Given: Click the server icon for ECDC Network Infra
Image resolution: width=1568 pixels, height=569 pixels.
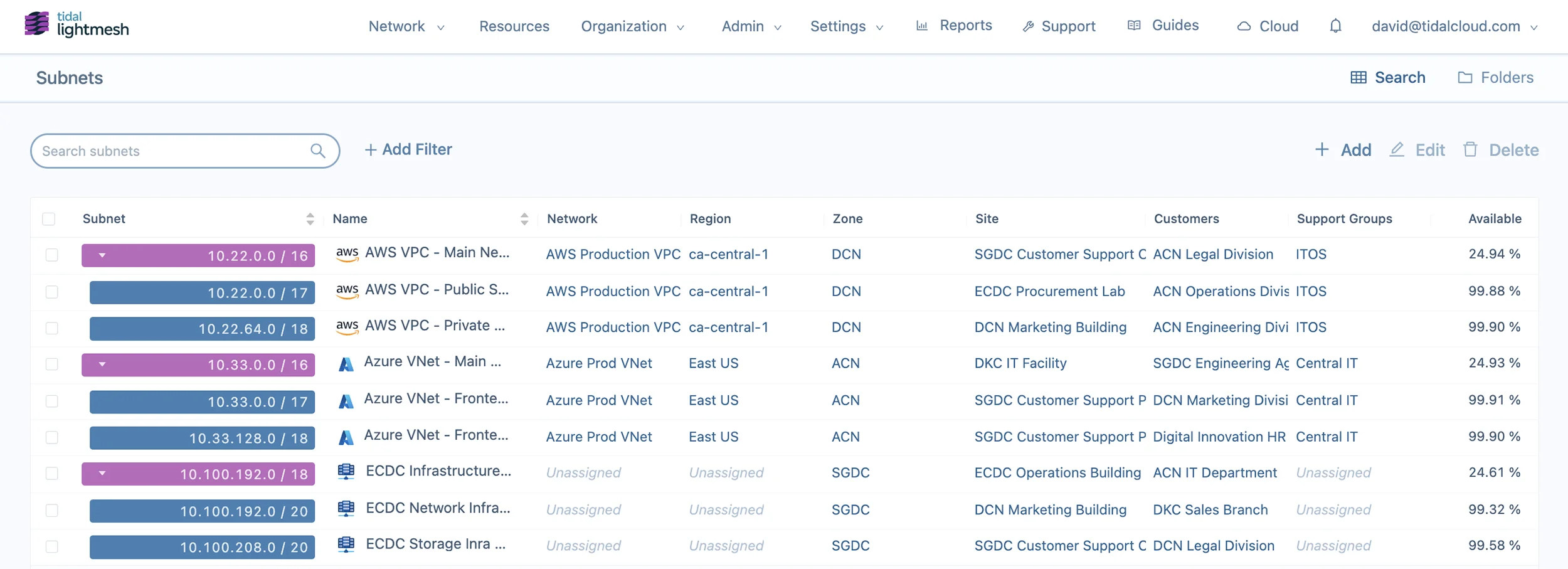Looking at the screenshot, I should click(x=346, y=509).
